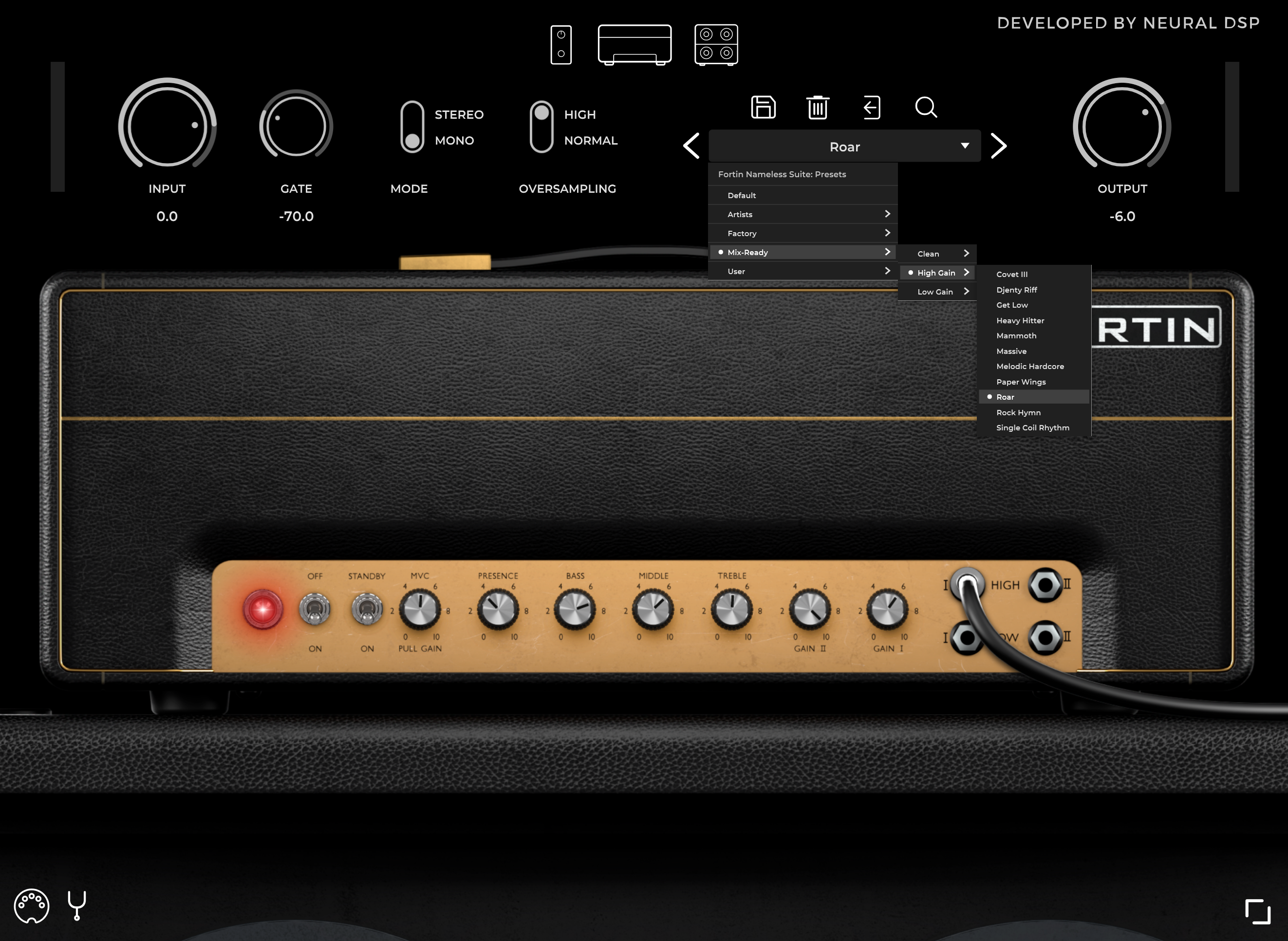The width and height of the screenshot is (1288, 941).
Task: Click the next preset navigation arrow
Action: click(x=999, y=147)
